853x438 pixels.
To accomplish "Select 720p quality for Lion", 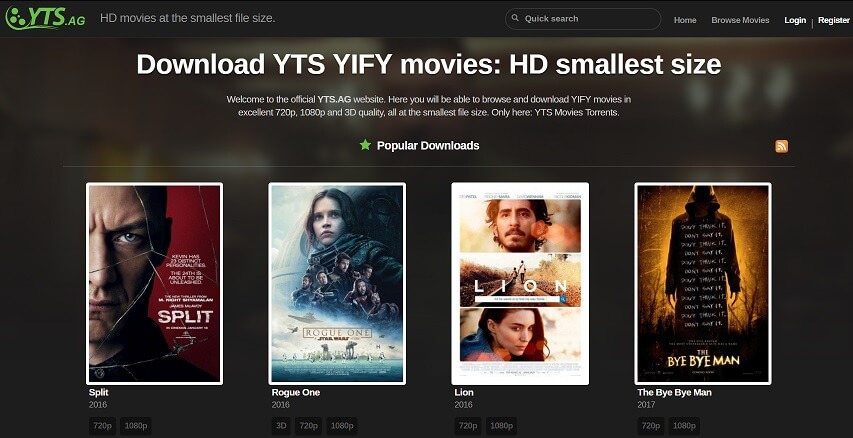I will click(468, 425).
